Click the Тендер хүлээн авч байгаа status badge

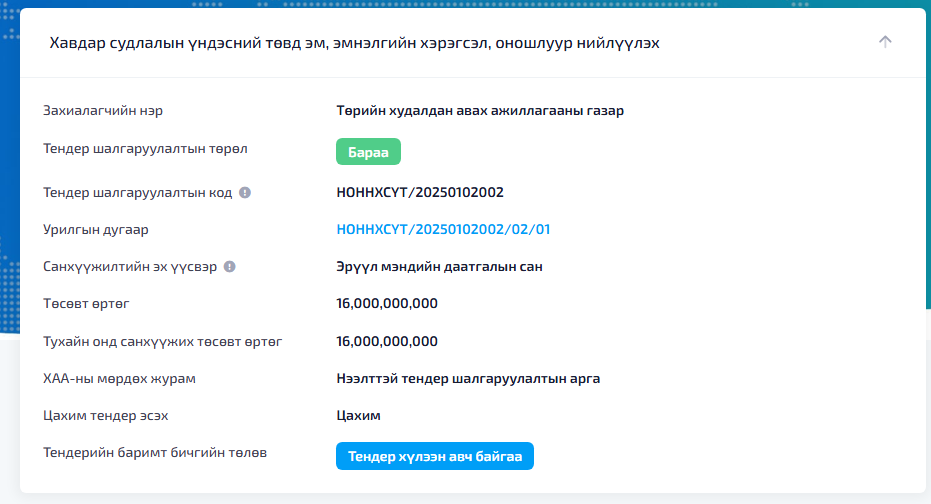pyautogui.click(x=435, y=457)
